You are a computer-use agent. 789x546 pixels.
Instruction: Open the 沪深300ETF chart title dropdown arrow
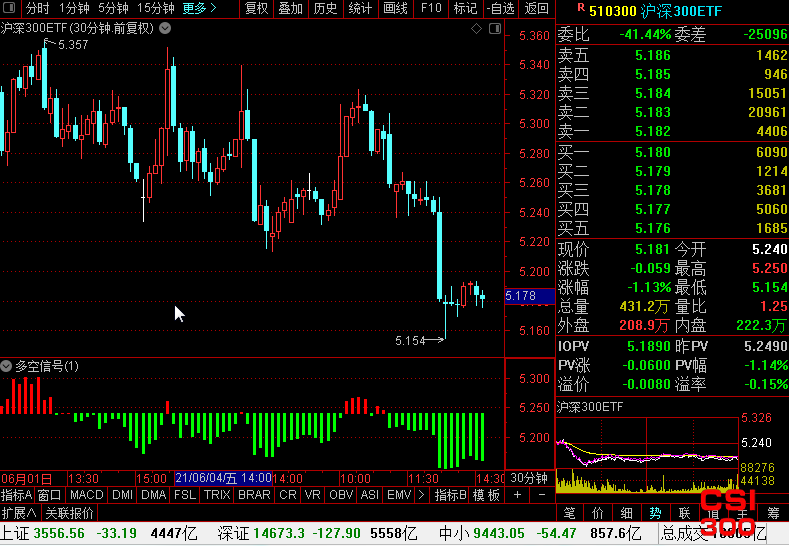(x=165, y=29)
